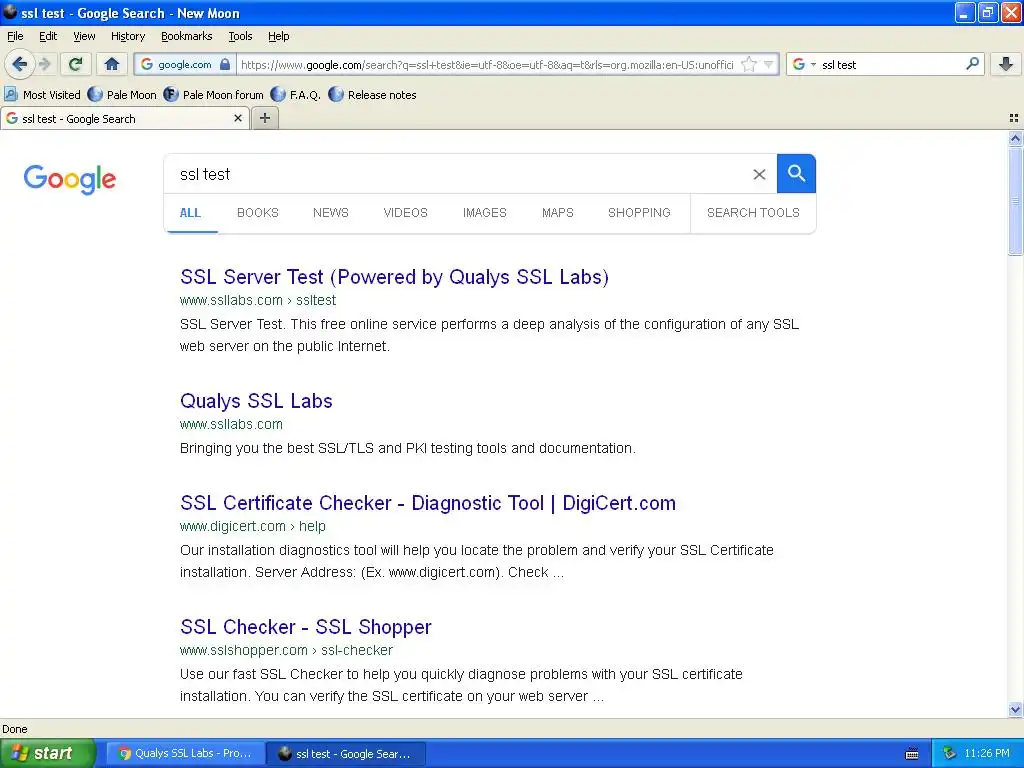Open the Help menu
The width and height of the screenshot is (1024, 768).
pos(279,36)
